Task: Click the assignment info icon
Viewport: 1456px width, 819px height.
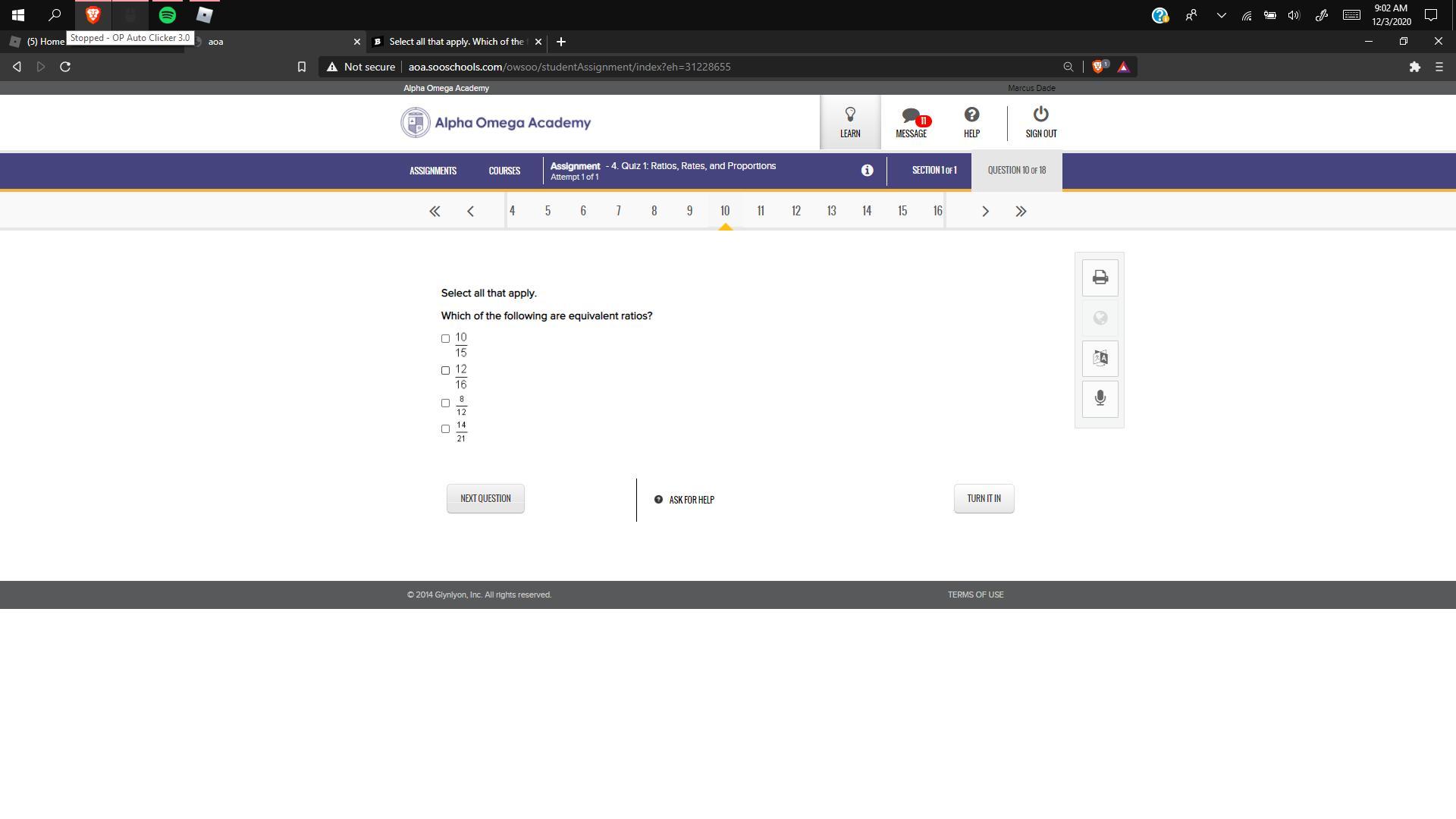Action: tap(867, 171)
